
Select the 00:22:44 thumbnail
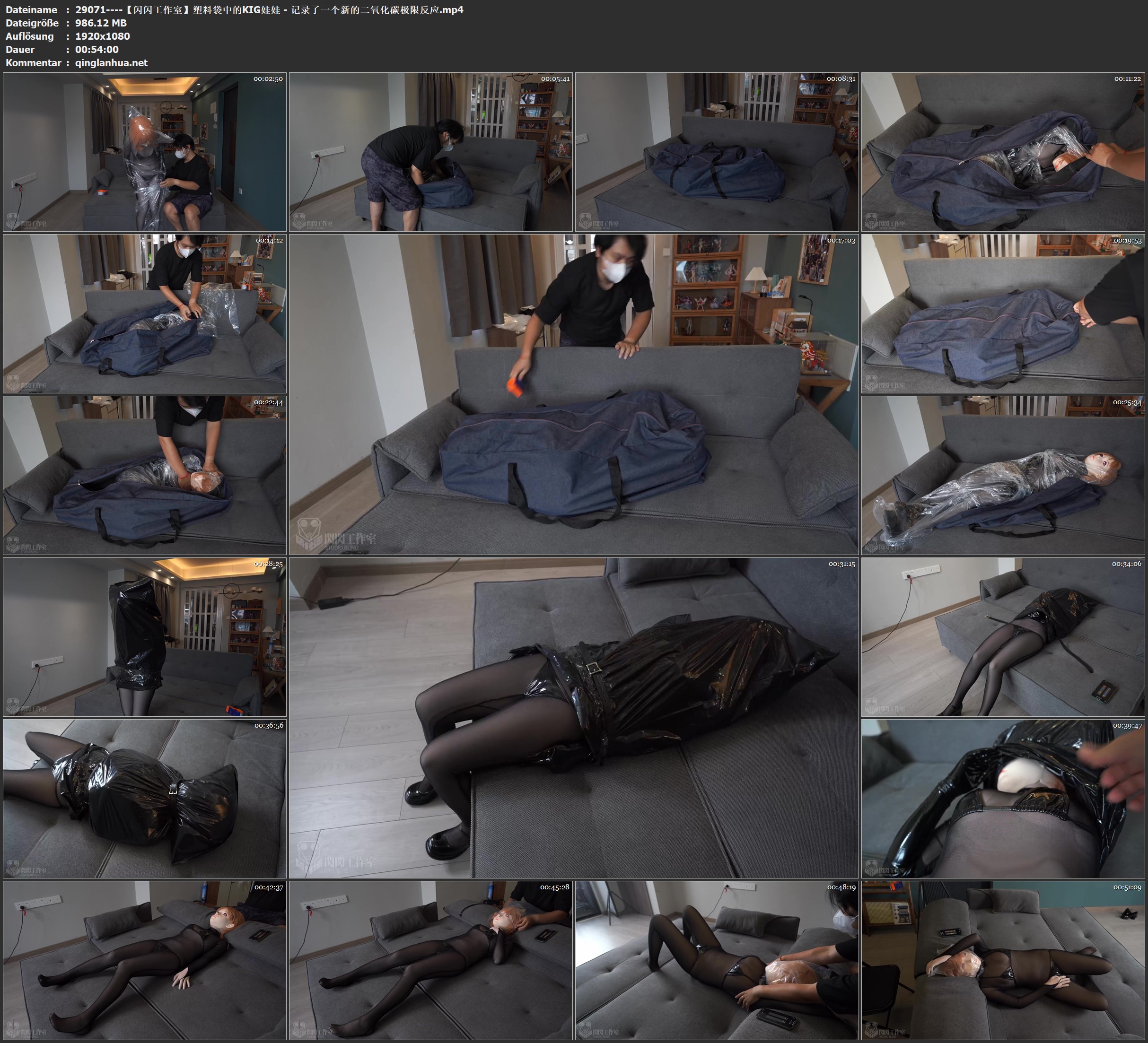(145, 475)
